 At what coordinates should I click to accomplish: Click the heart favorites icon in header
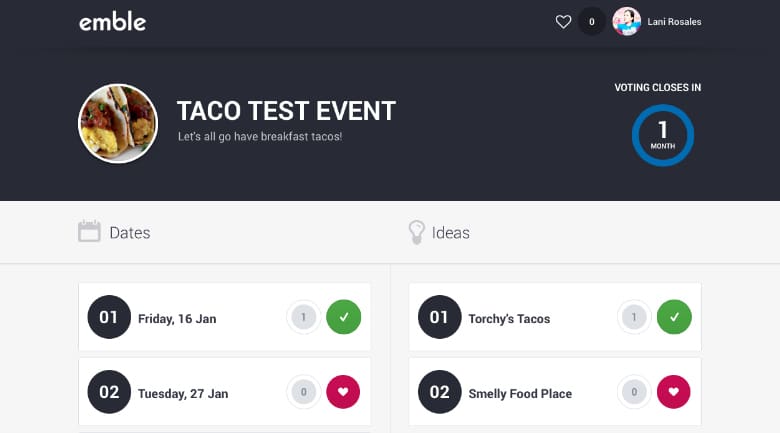[x=564, y=21]
